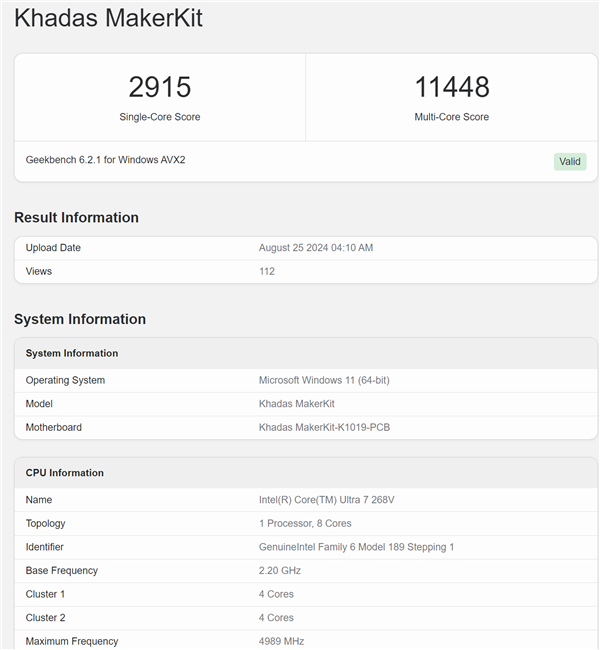The width and height of the screenshot is (600, 650).
Task: Click the Khadas MakerKit page title
Action: [x=108, y=18]
